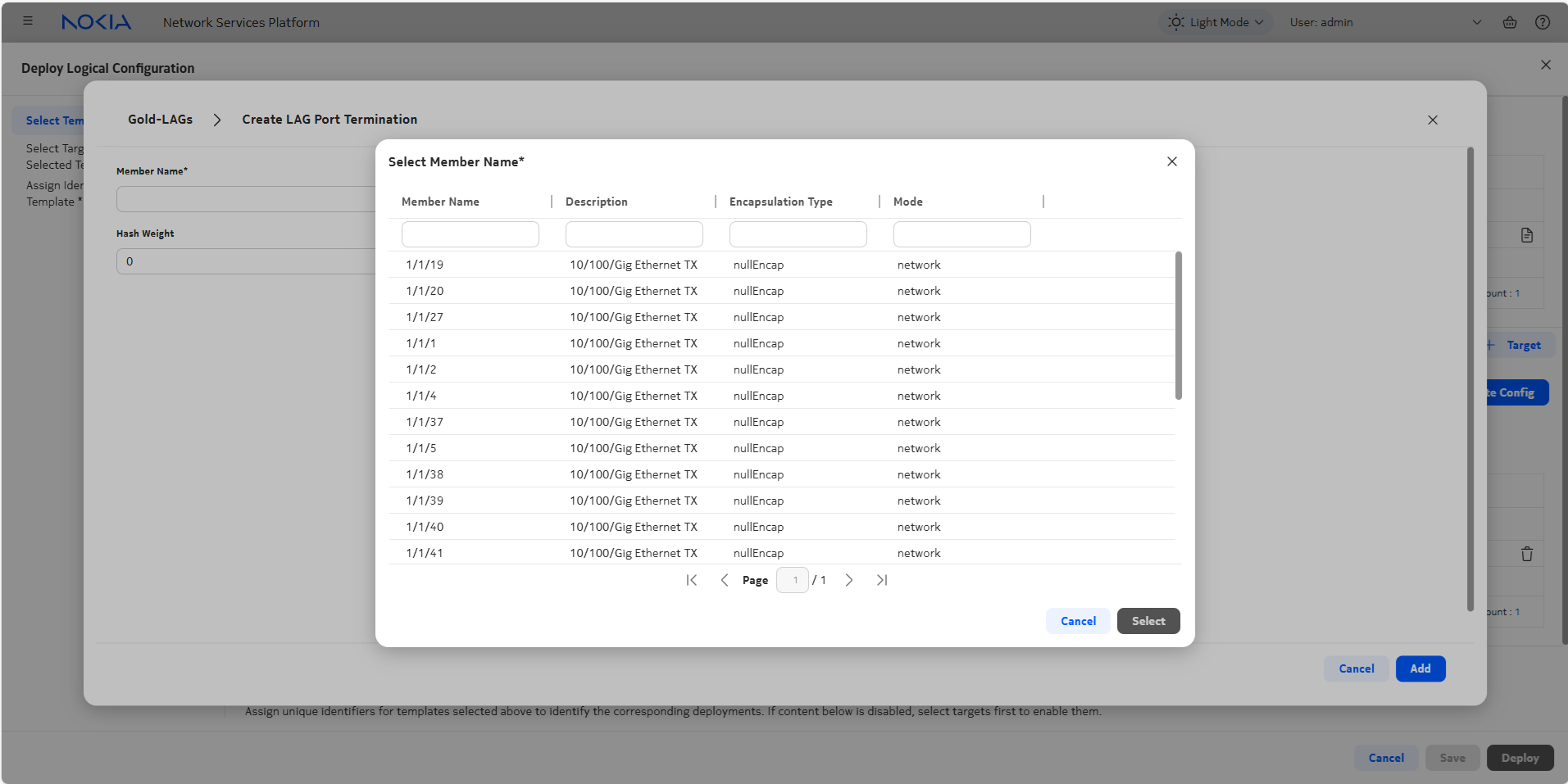Open the hamburger navigation menu
Screen dimensions: 1568x784
tap(28, 21)
